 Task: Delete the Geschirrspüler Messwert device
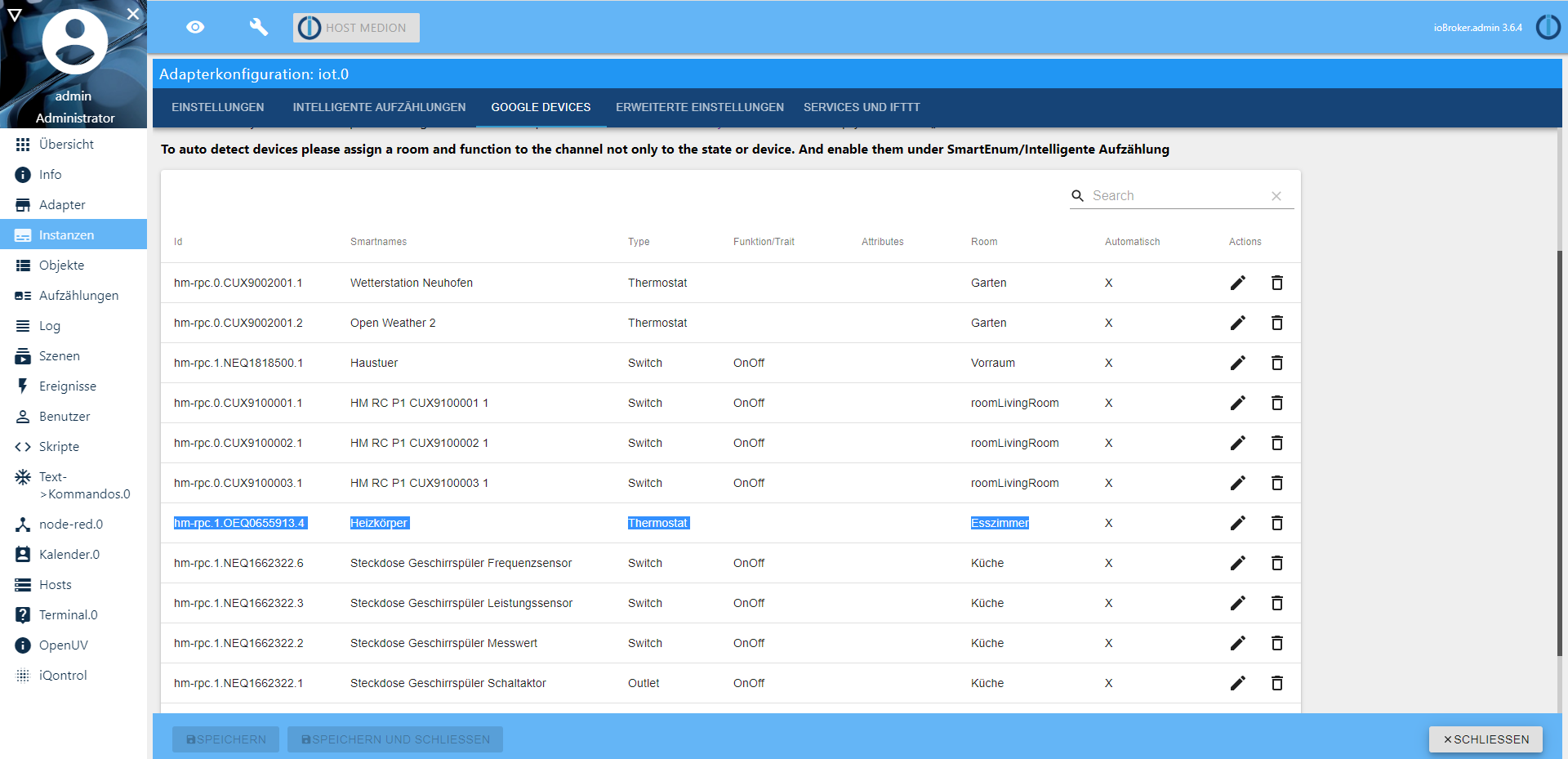[x=1277, y=643]
